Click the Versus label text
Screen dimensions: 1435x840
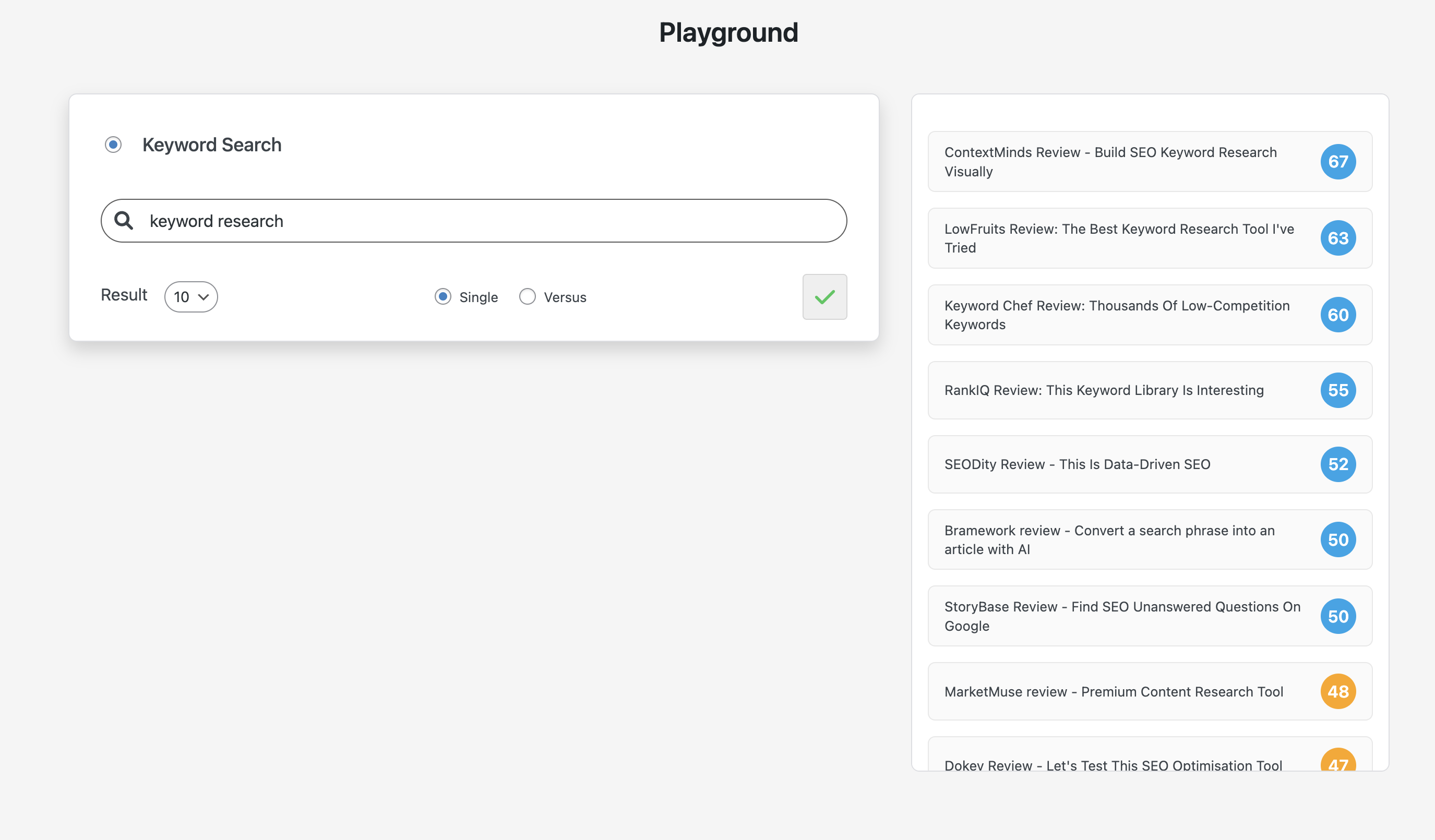coord(565,297)
